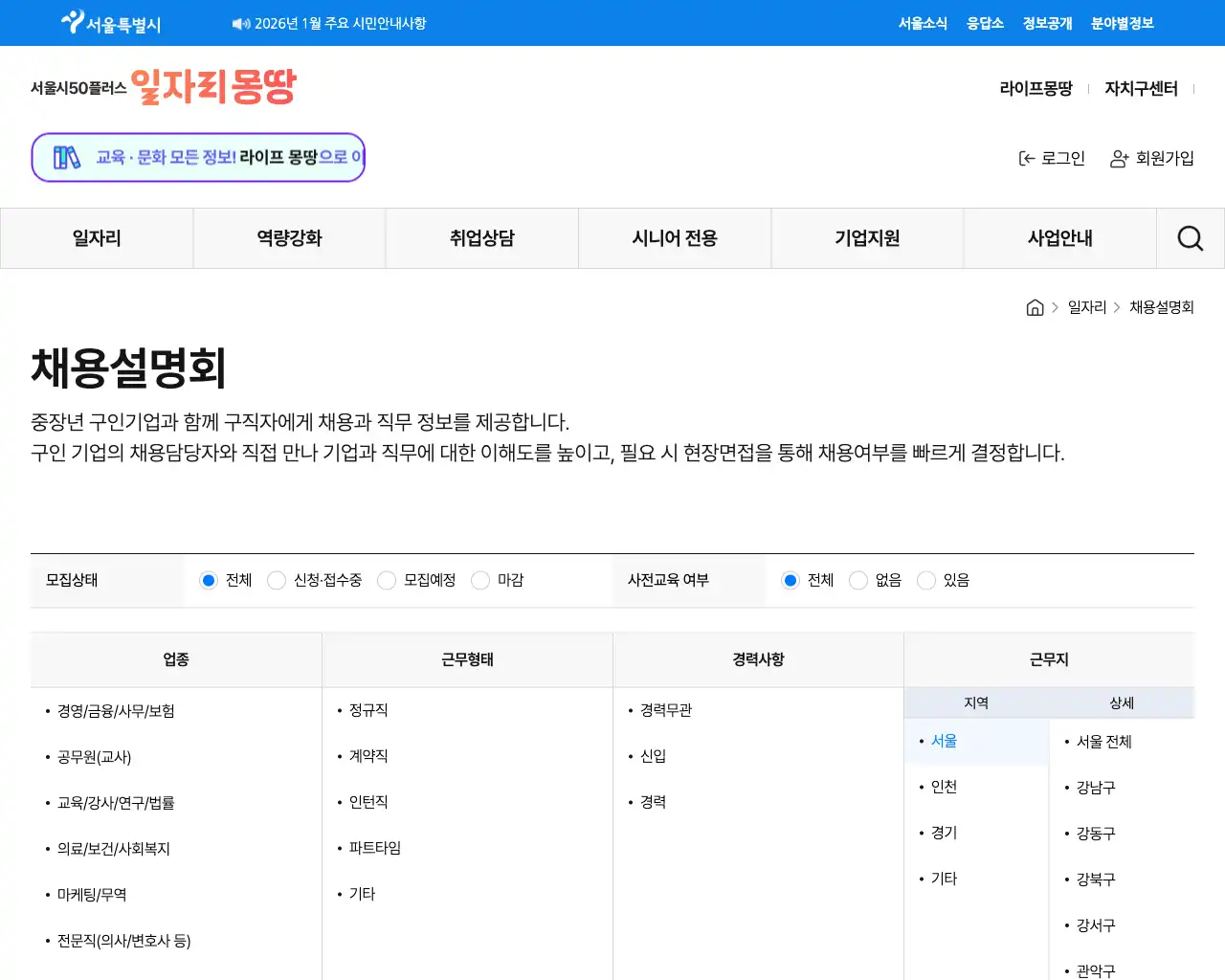Open the 시니어 전용 menu
This screenshot has height=980, width=1225.
674,237
